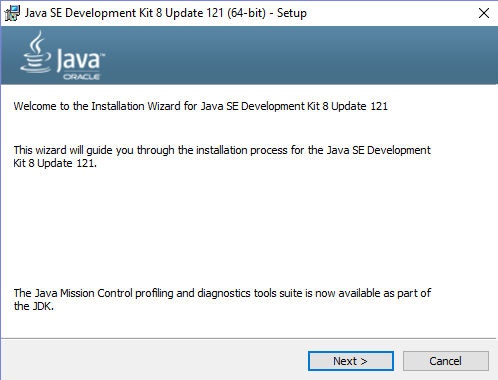Click the Java wordmark in the banner

80,59
